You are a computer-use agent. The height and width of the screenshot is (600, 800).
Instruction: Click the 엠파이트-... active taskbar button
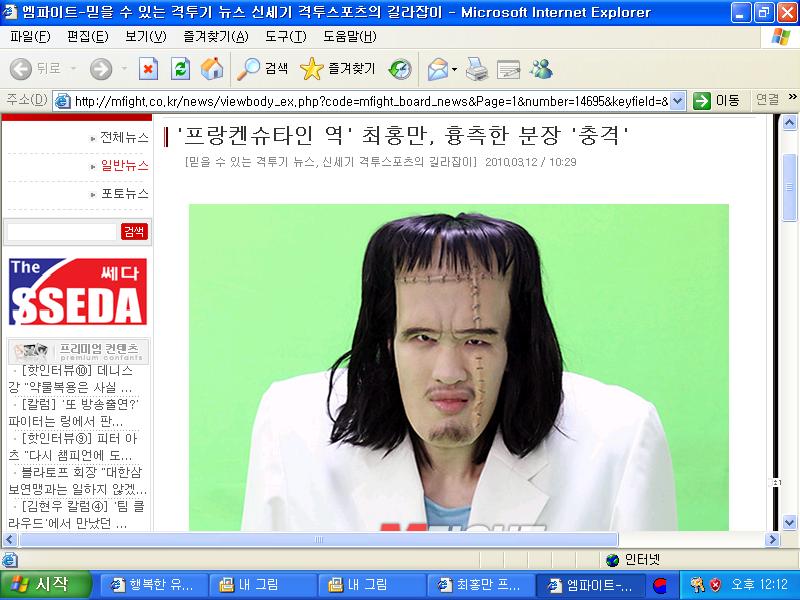pos(590,585)
